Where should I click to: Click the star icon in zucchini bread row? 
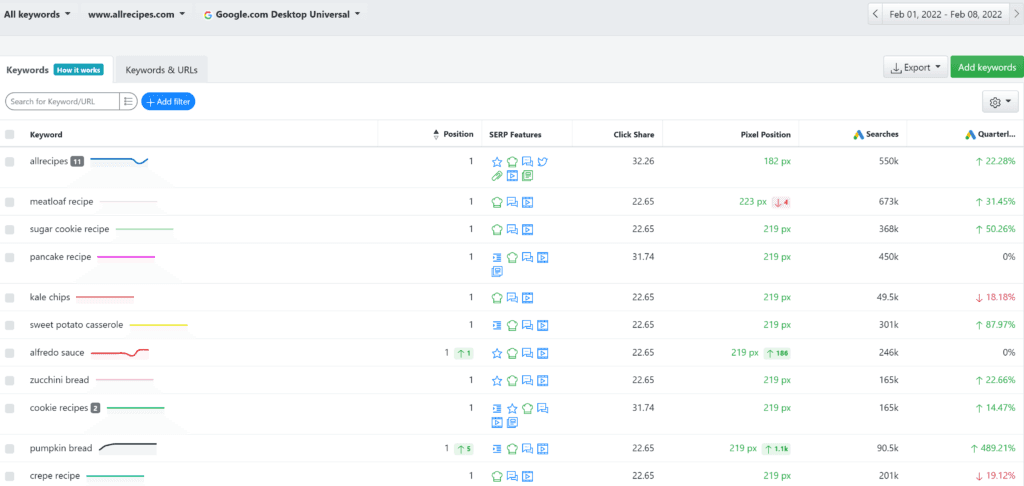[x=497, y=380]
